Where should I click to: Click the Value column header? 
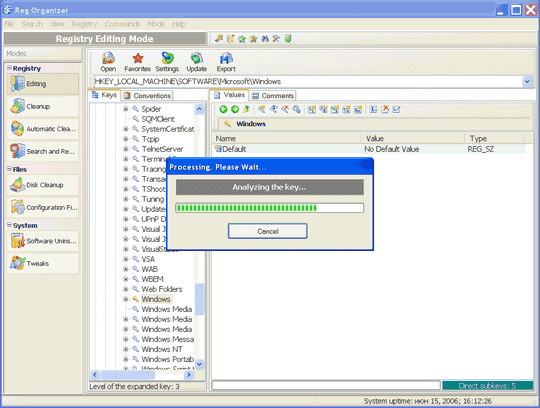(x=413, y=138)
